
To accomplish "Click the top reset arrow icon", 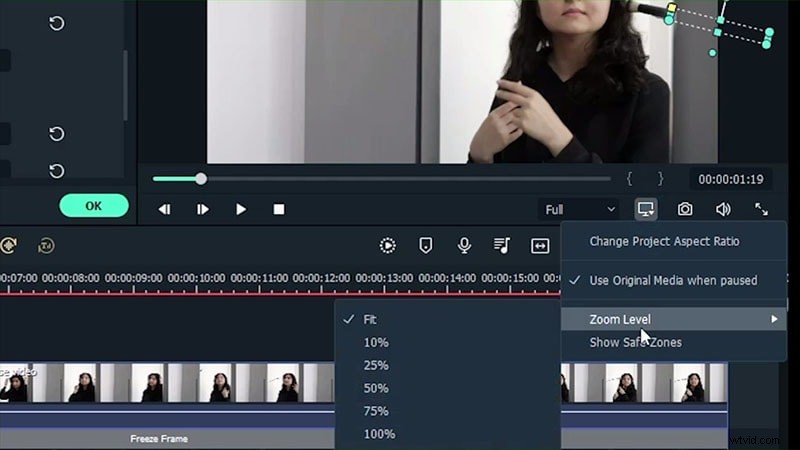I will 57,23.
